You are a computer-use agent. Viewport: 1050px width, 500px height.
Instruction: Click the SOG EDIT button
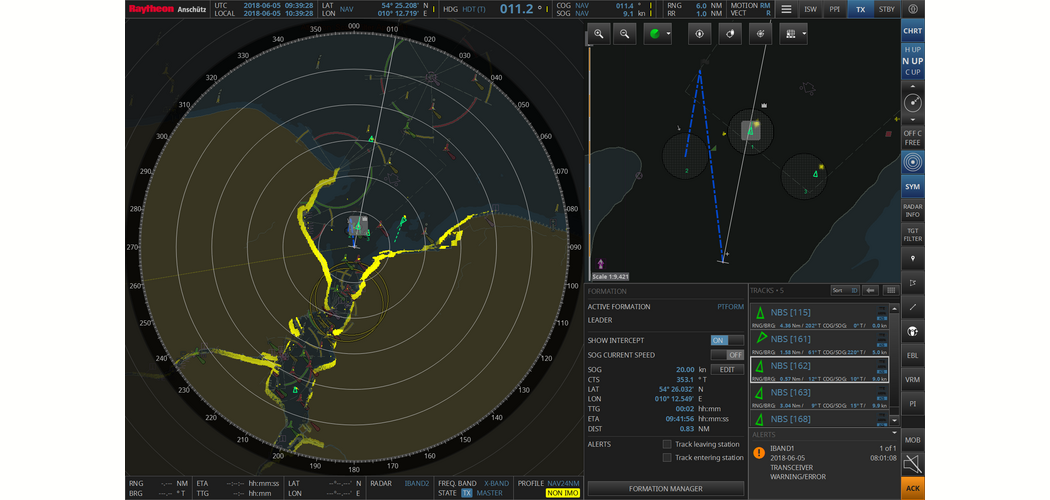(x=727, y=369)
